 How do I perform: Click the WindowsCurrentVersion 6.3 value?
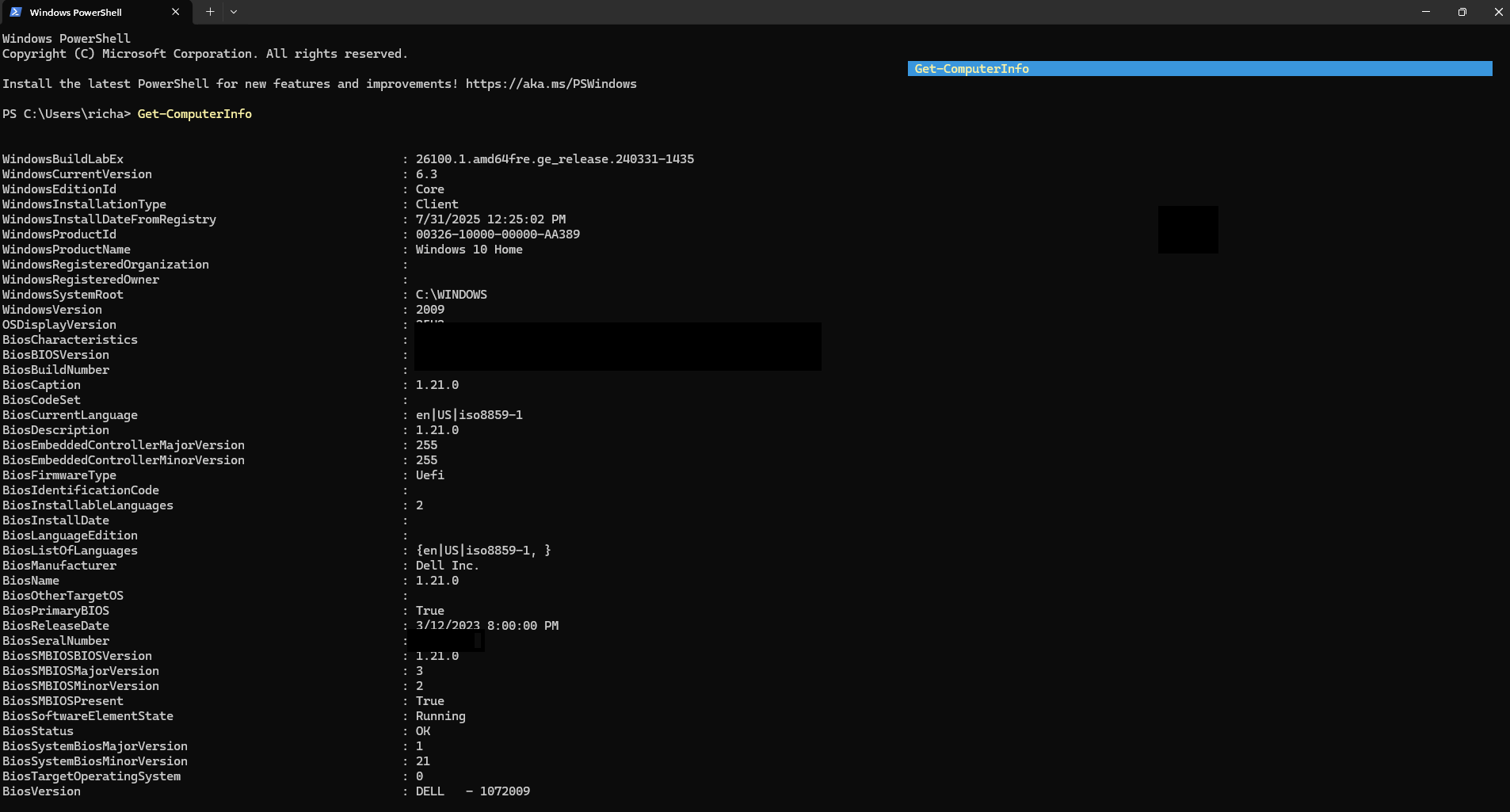tap(426, 174)
